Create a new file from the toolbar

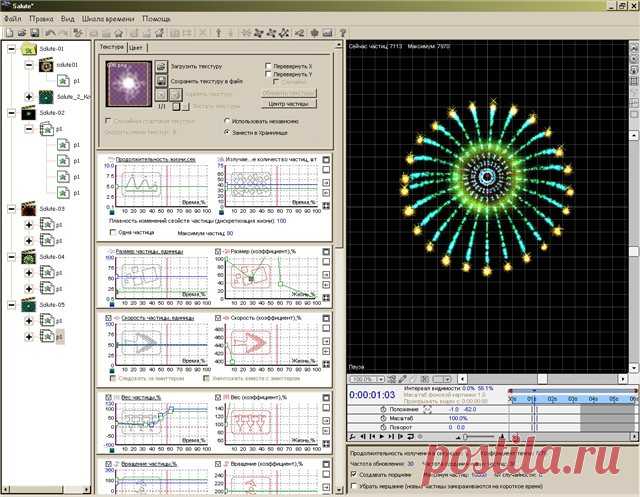click(x=9, y=33)
